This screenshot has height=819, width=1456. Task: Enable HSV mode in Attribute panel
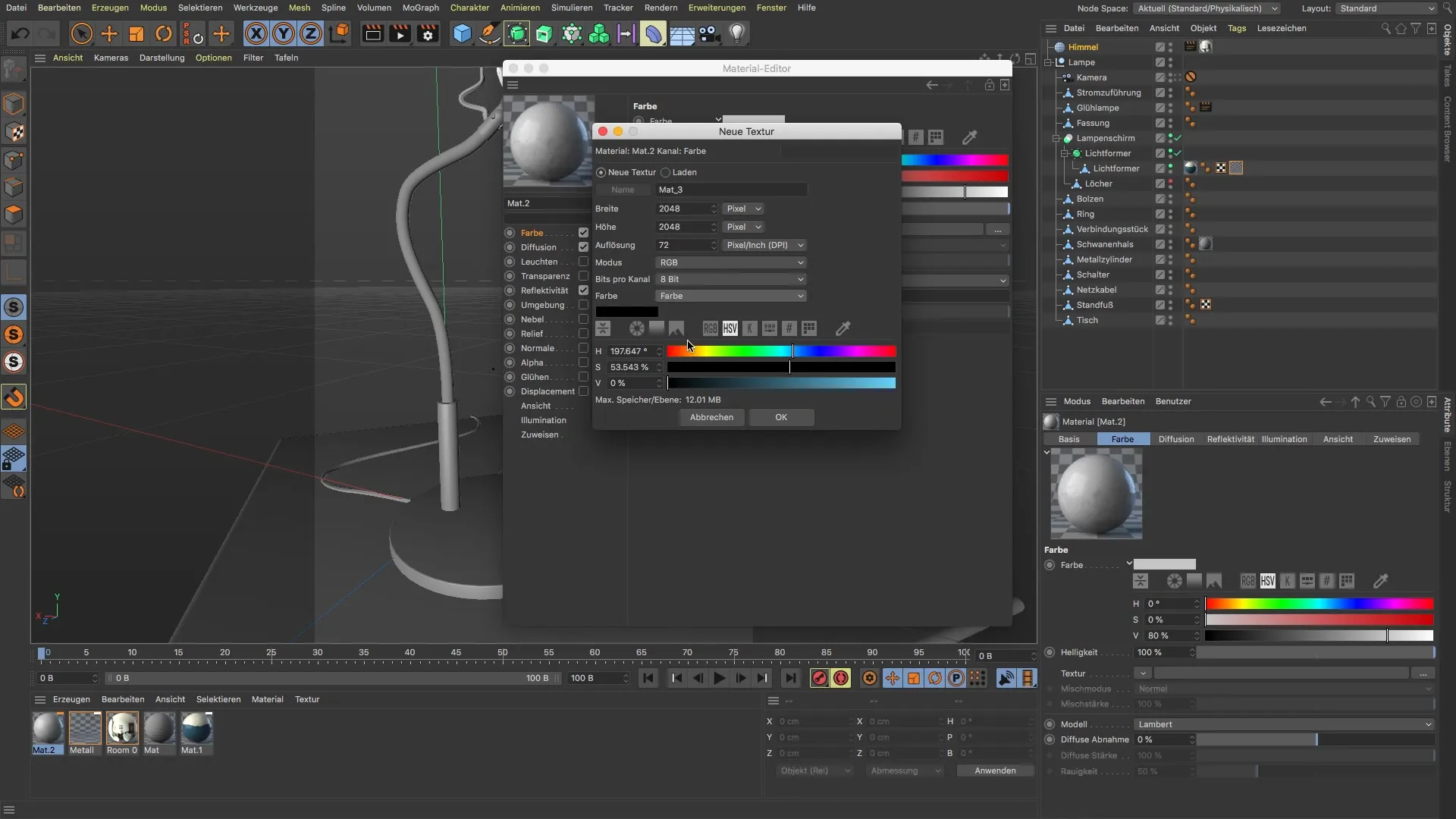(x=1267, y=581)
